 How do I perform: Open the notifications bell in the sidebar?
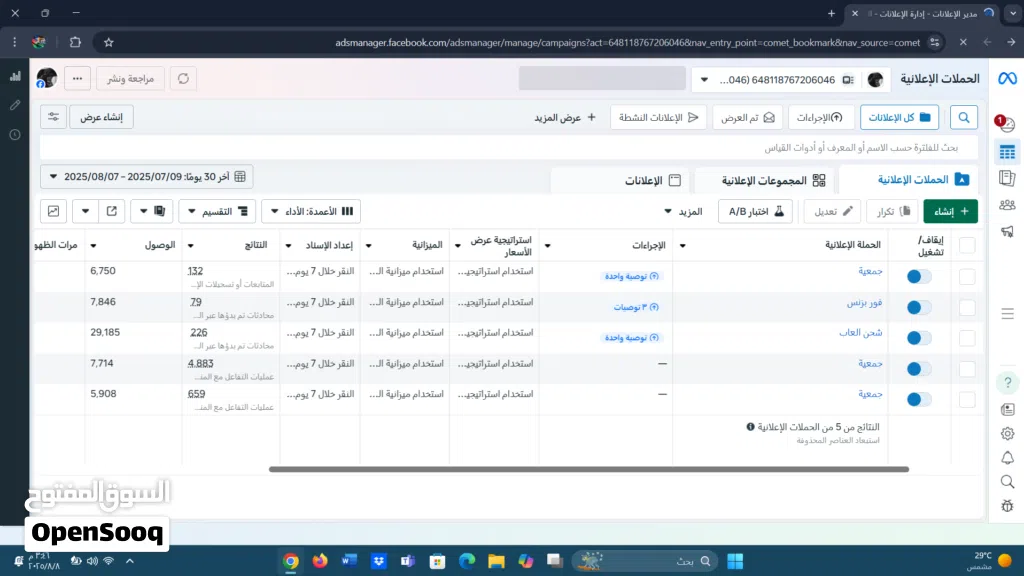1007,457
